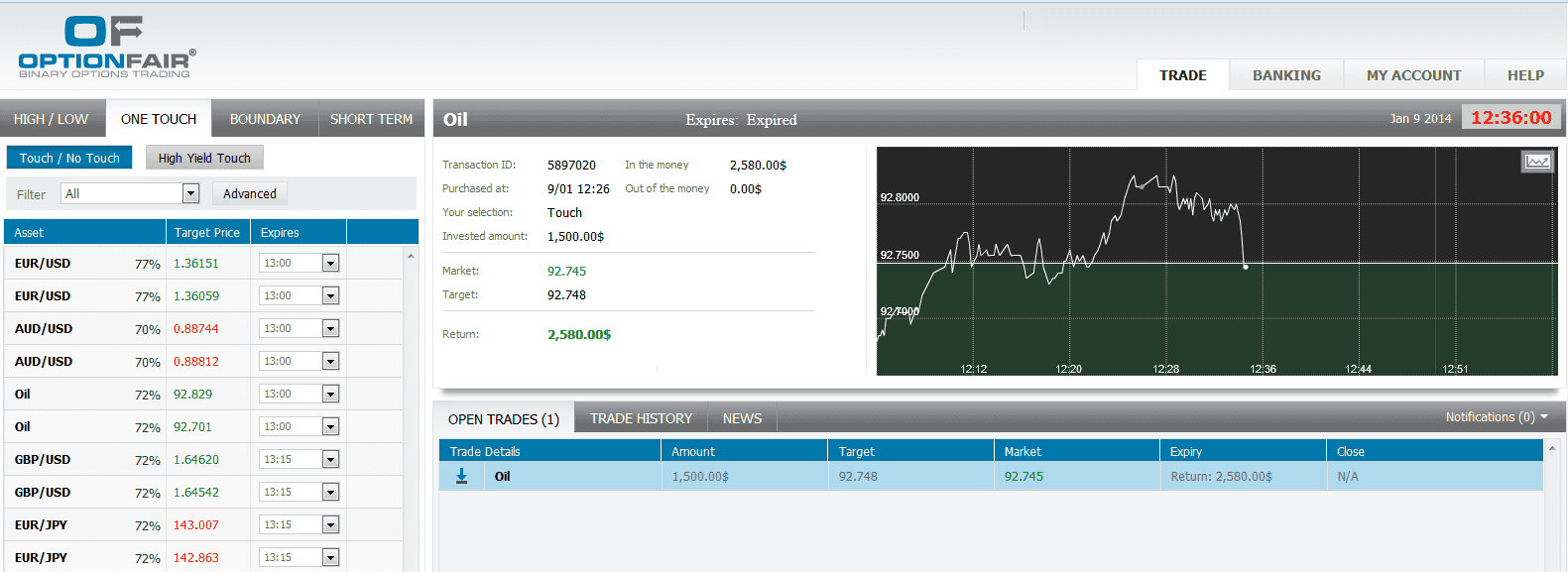Open the Filter All dropdown

tap(130, 193)
